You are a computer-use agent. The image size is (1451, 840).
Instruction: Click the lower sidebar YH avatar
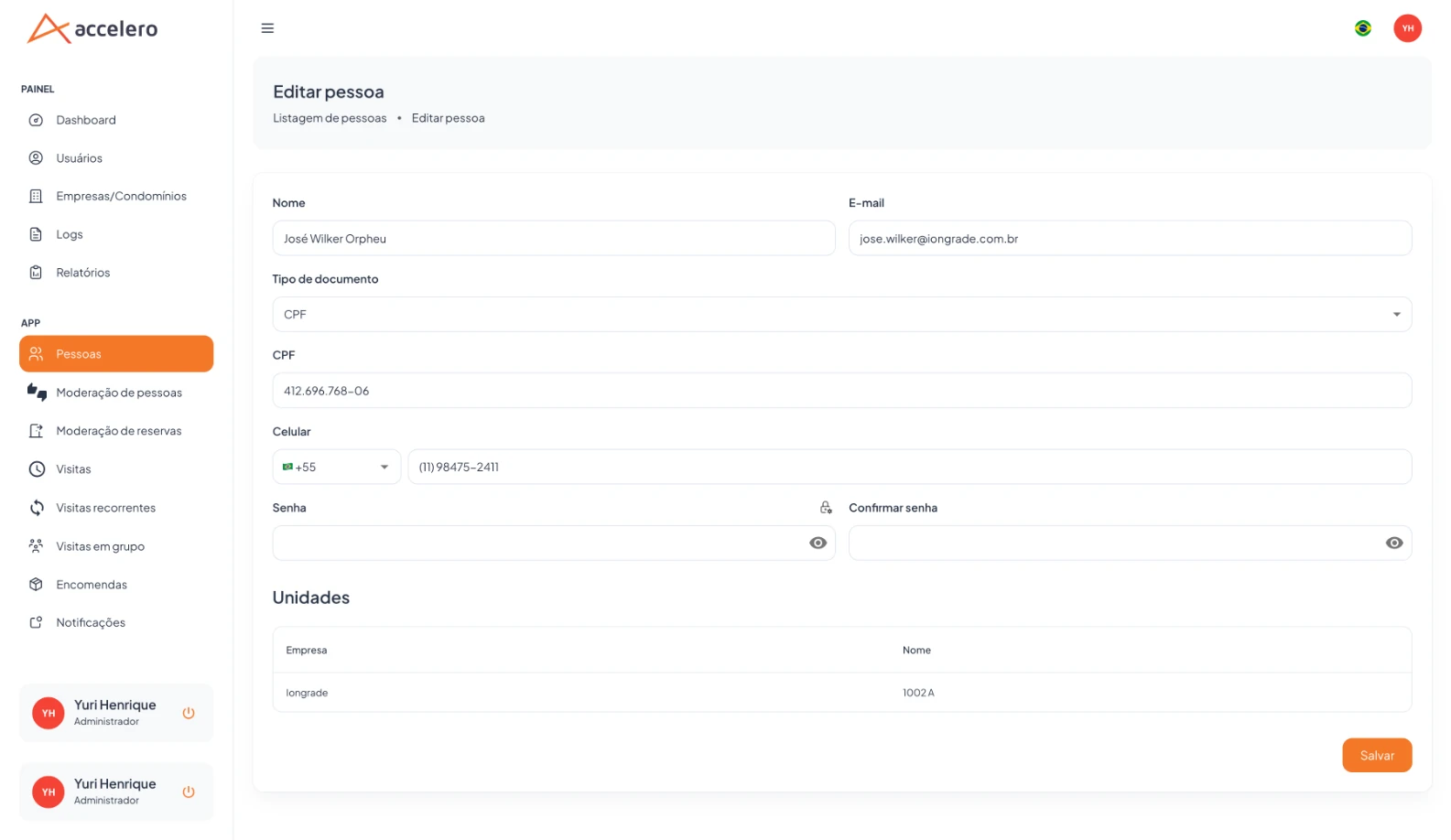pos(49,792)
